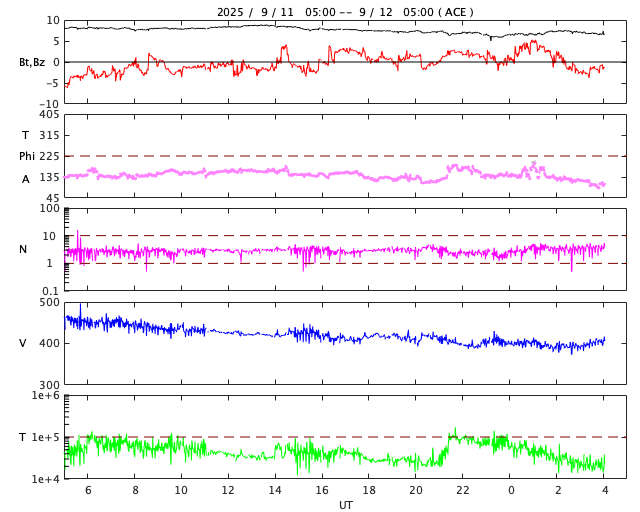Screen dimensions: 640x512
Task: Click the "UT" x-axis label
Action: (x=345, y=505)
